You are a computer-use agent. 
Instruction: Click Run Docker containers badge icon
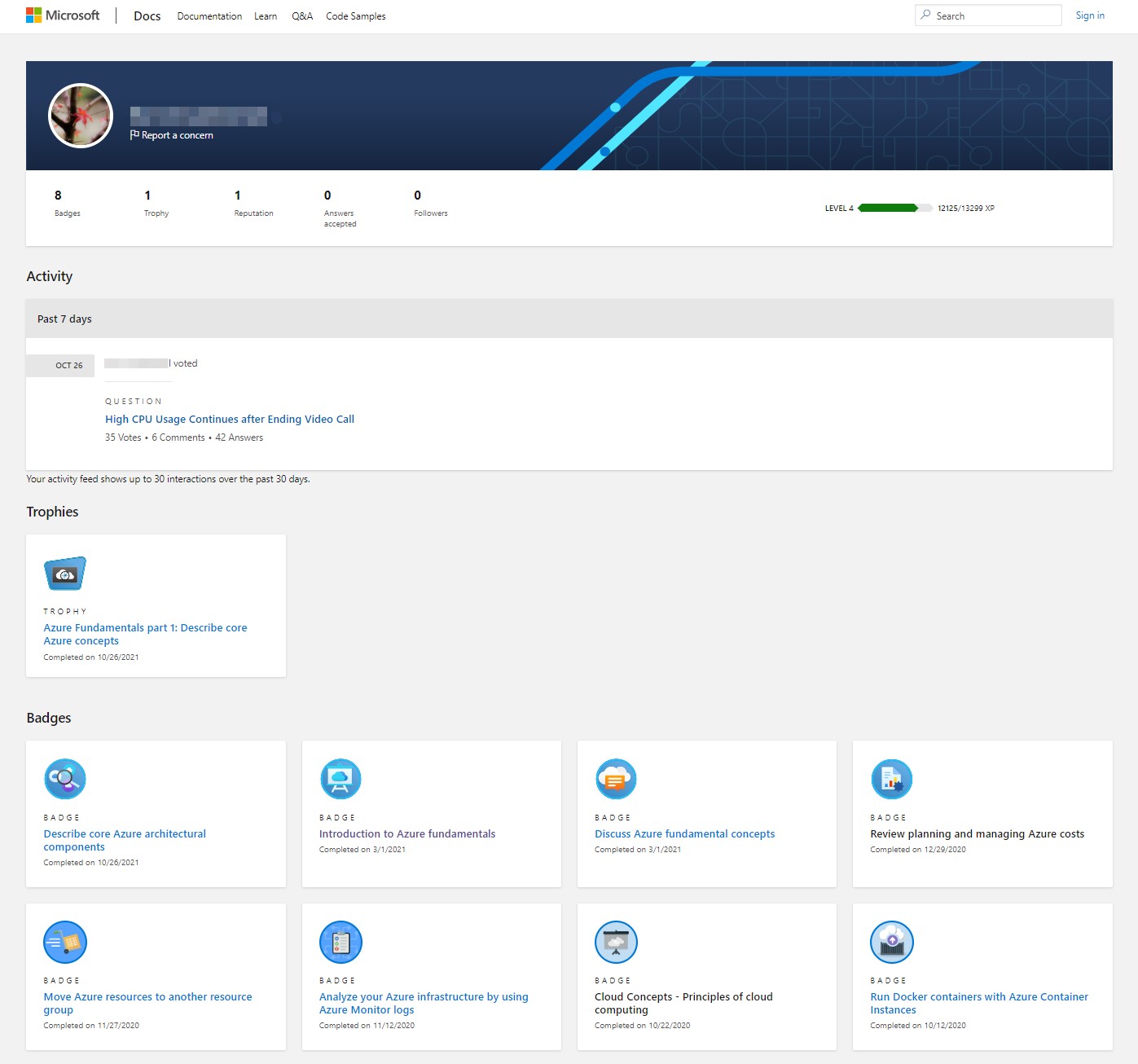point(891,942)
